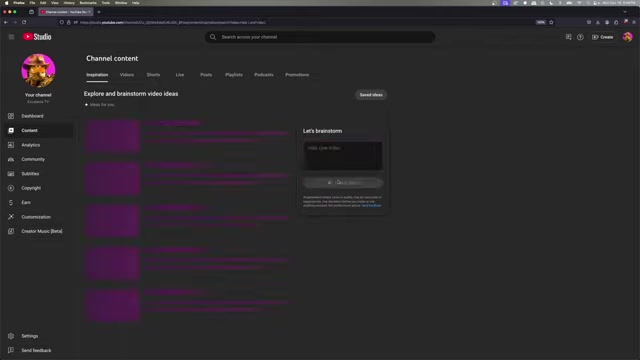640x360 pixels.
Task: Open the Create button menu
Action: click(602, 37)
